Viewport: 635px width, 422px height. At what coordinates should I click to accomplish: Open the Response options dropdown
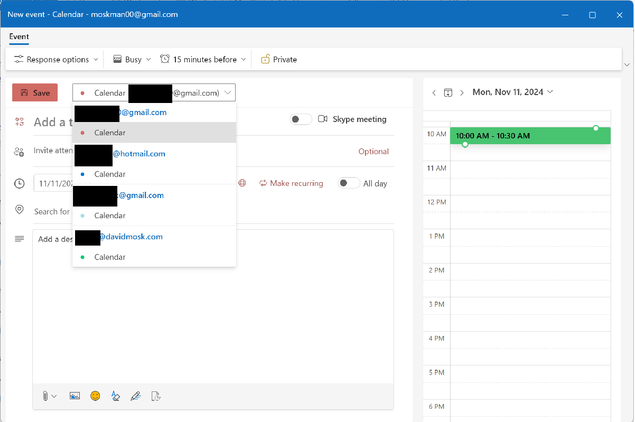tap(56, 60)
